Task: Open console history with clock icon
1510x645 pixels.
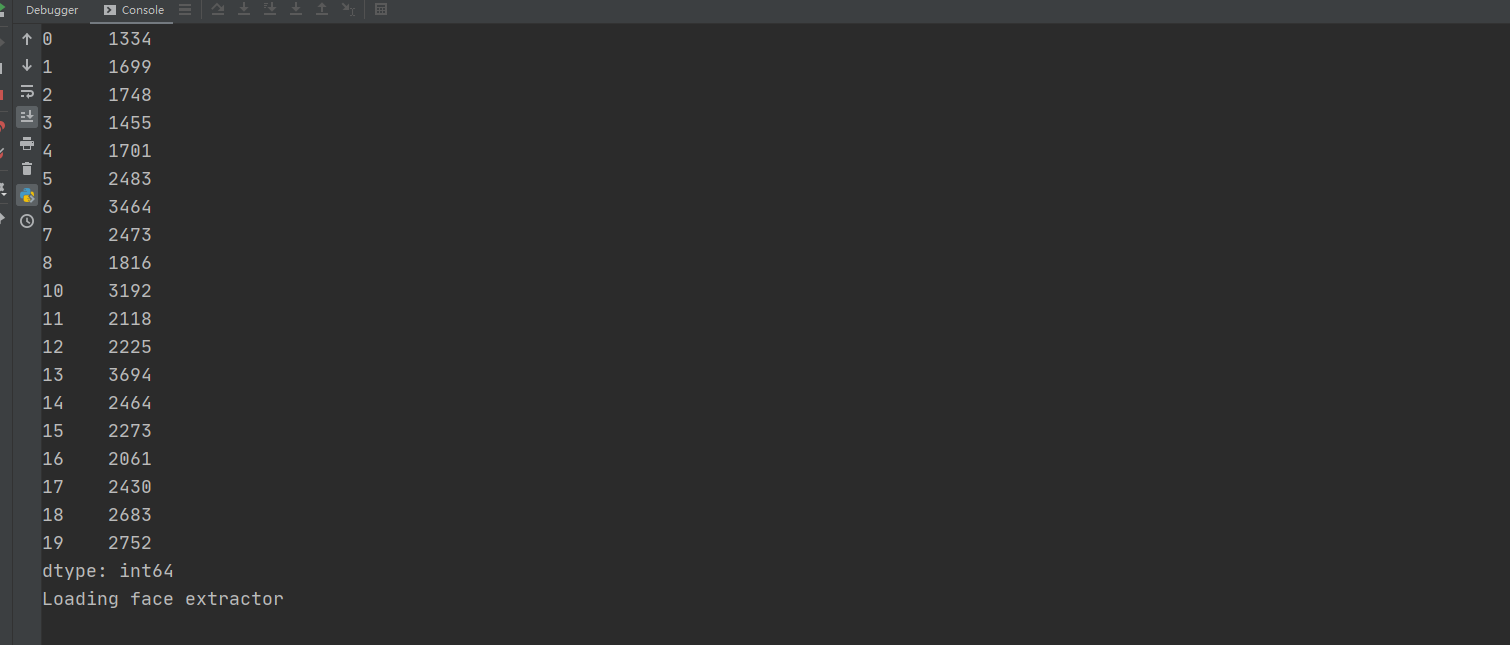Action: pos(27,221)
